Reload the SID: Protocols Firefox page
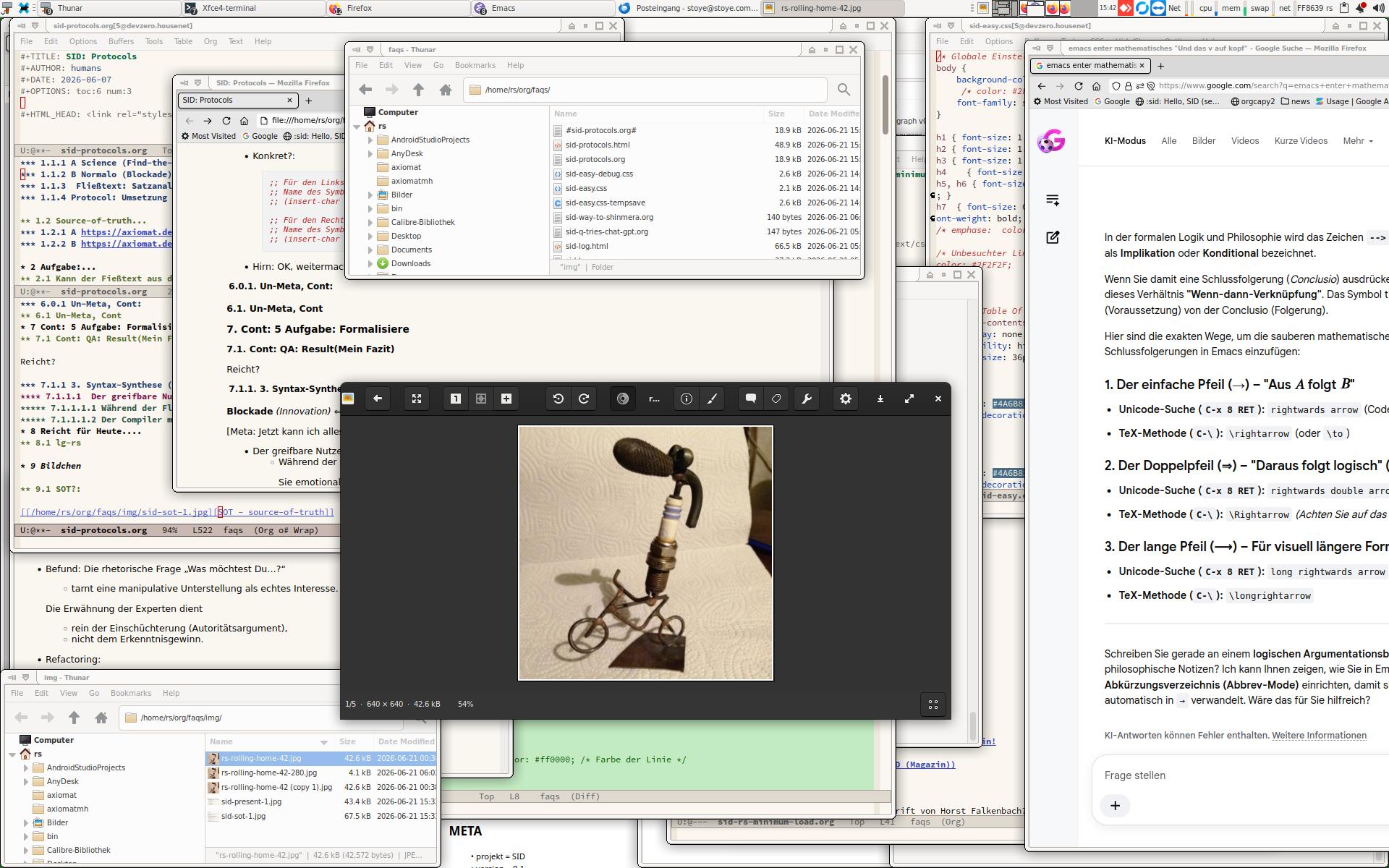Image resolution: width=1389 pixels, height=868 pixels. click(226, 121)
